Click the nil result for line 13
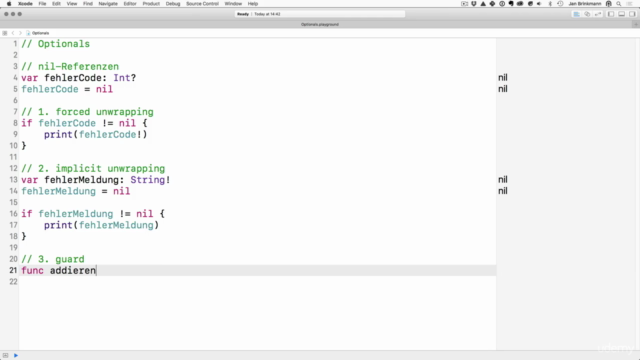The image size is (640, 360). 503,180
